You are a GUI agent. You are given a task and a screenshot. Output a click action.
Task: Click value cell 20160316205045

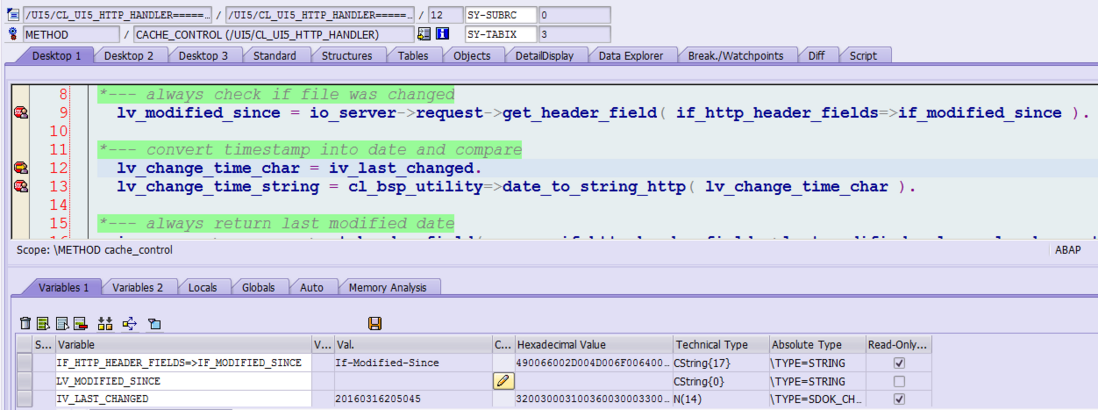(x=413, y=400)
